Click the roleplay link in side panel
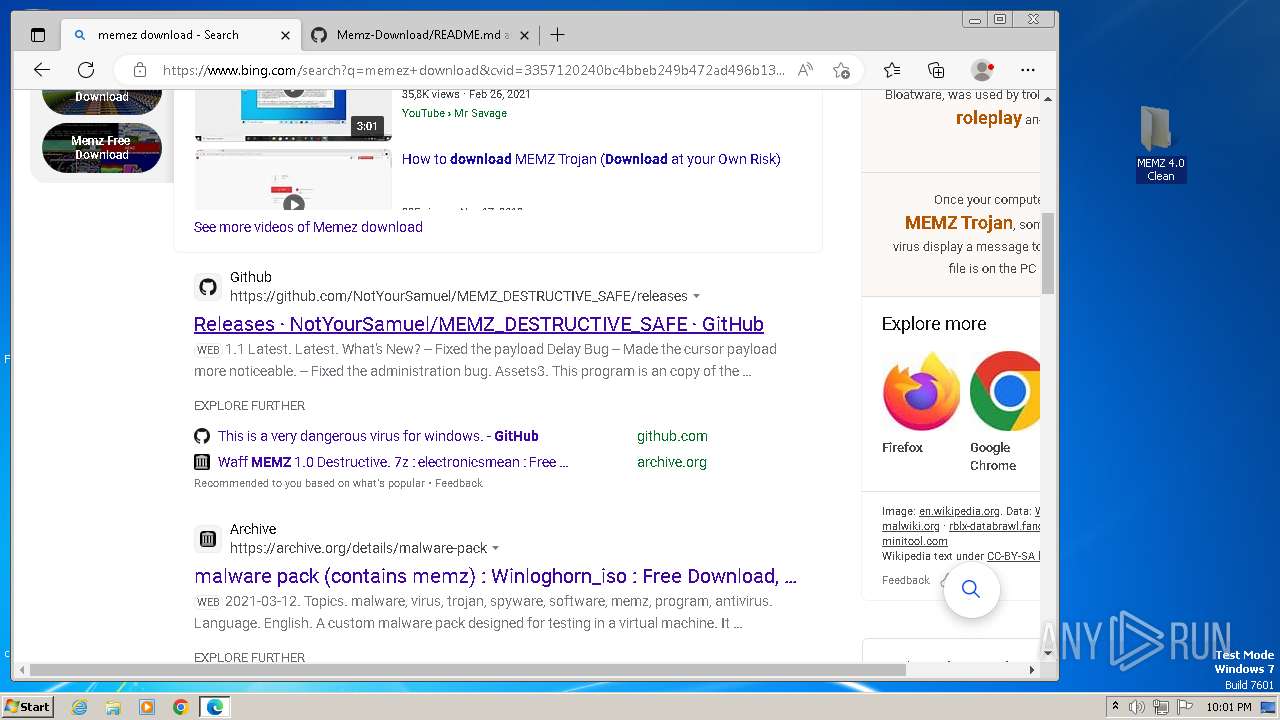 [988, 118]
